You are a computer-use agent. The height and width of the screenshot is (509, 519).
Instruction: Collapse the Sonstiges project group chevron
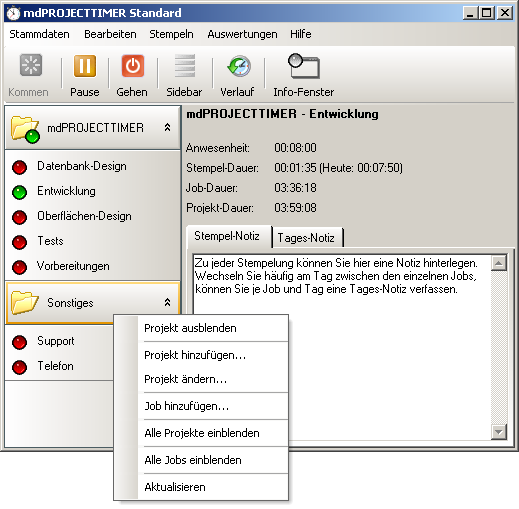167,302
